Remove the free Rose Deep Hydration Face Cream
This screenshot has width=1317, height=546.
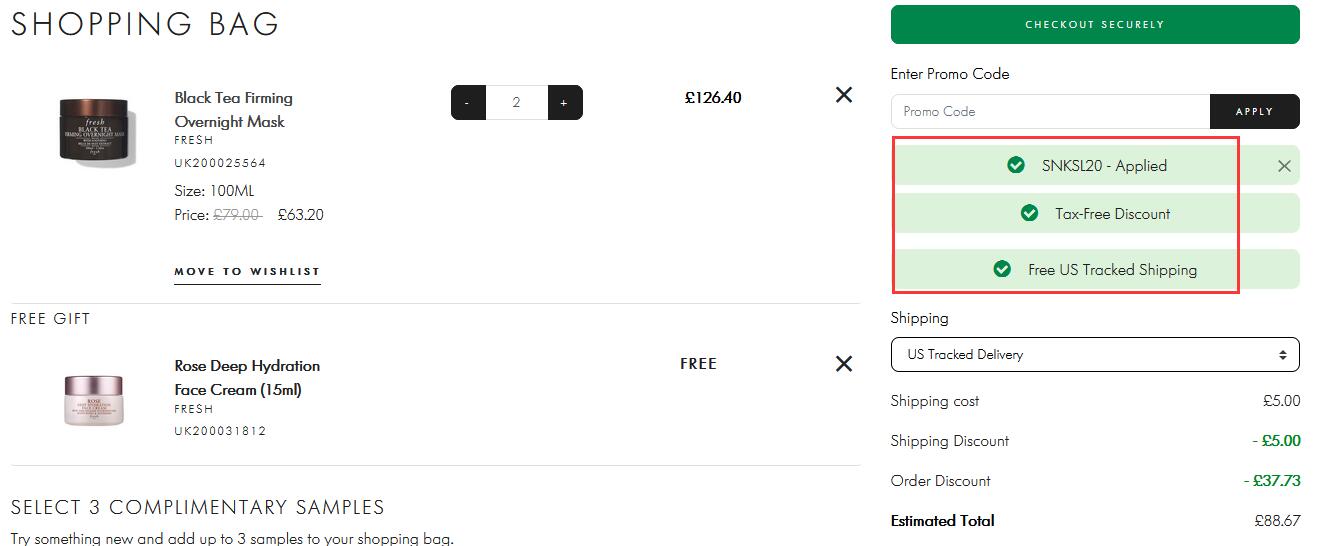(844, 364)
